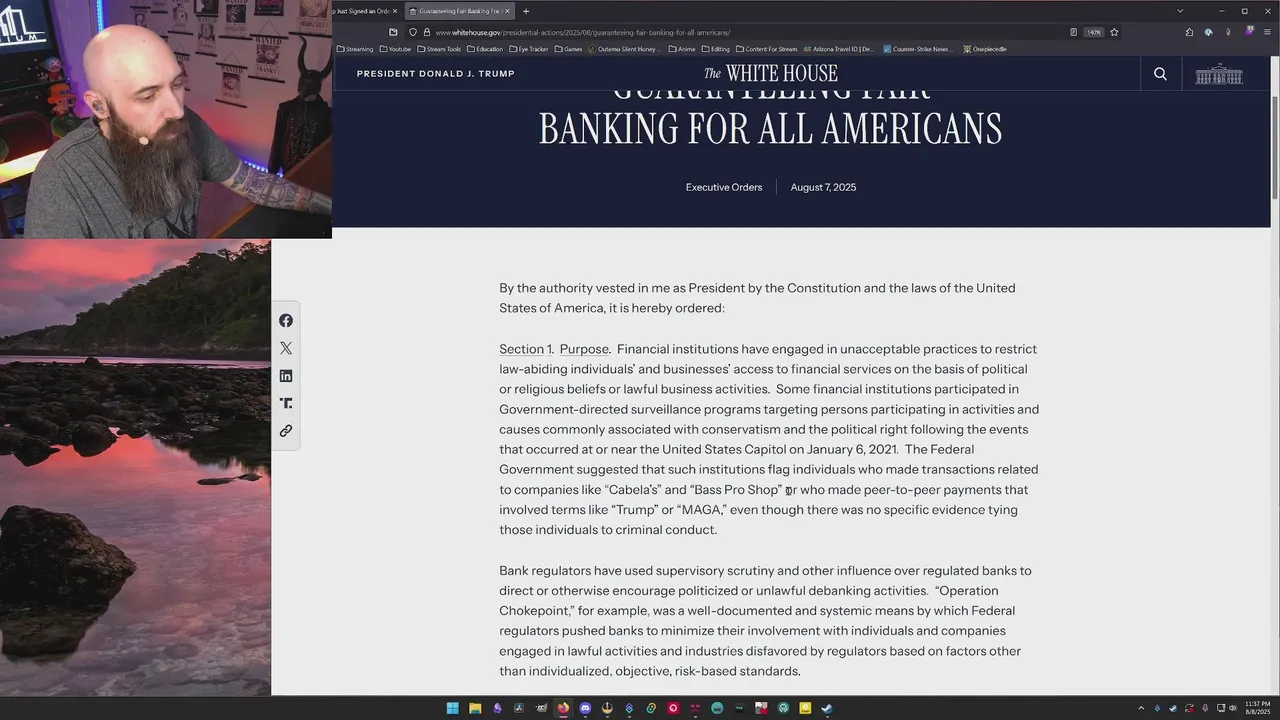The image size is (1280, 720).
Task: Expand the list all tabs chevron
Action: tap(1180, 11)
